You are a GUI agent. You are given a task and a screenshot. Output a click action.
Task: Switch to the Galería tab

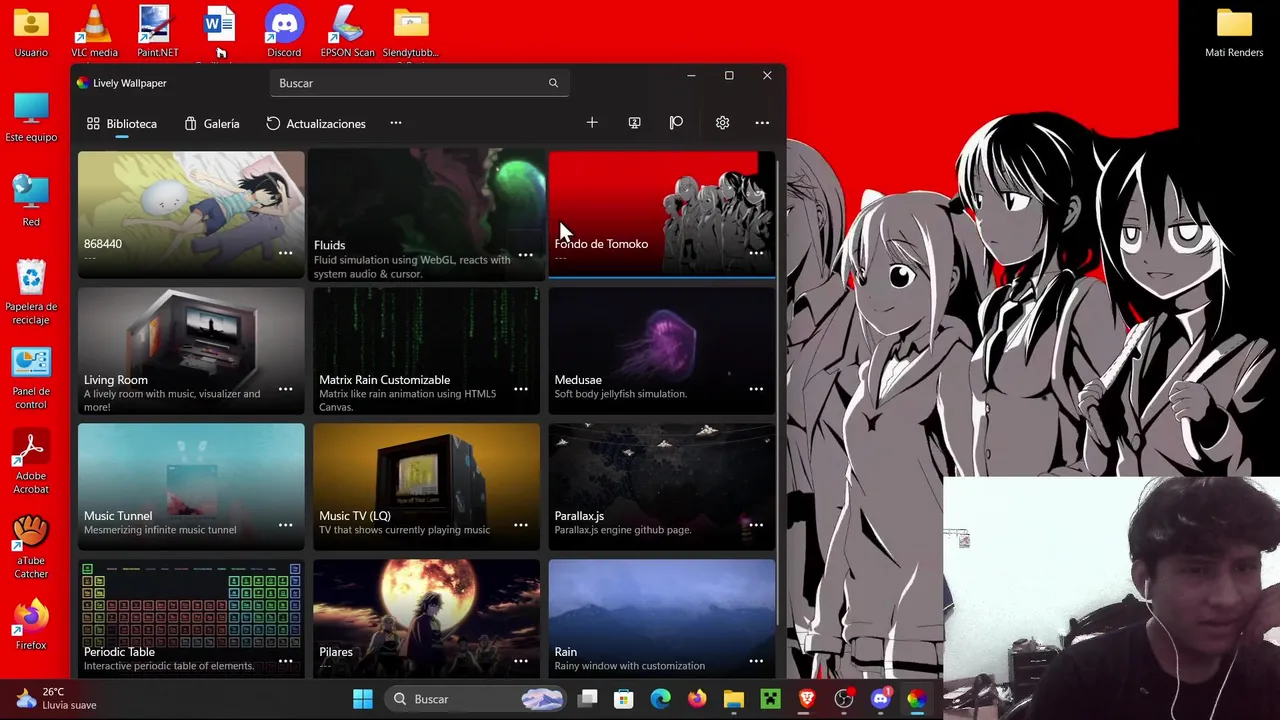(x=211, y=123)
